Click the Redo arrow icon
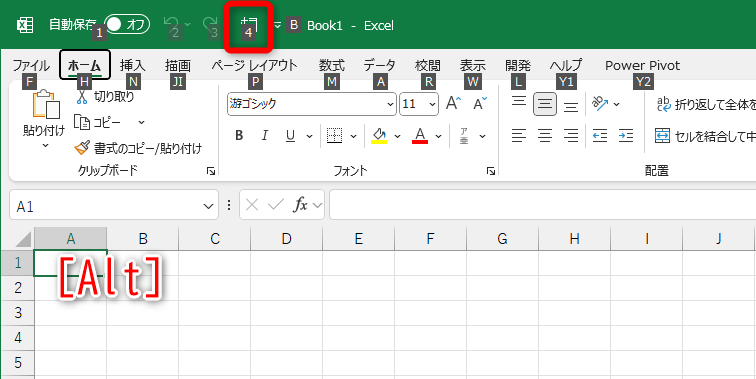Screen dimensions: 756x379 tap(211, 25)
